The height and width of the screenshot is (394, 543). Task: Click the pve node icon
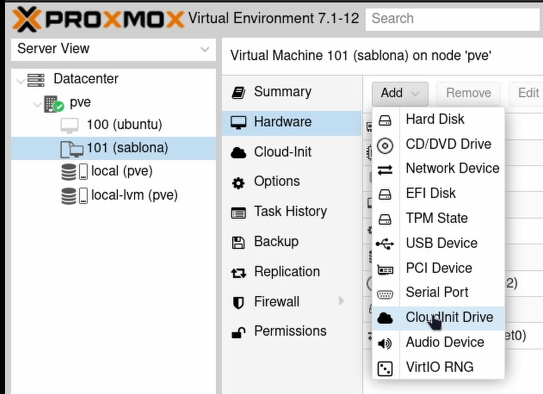(x=54, y=104)
